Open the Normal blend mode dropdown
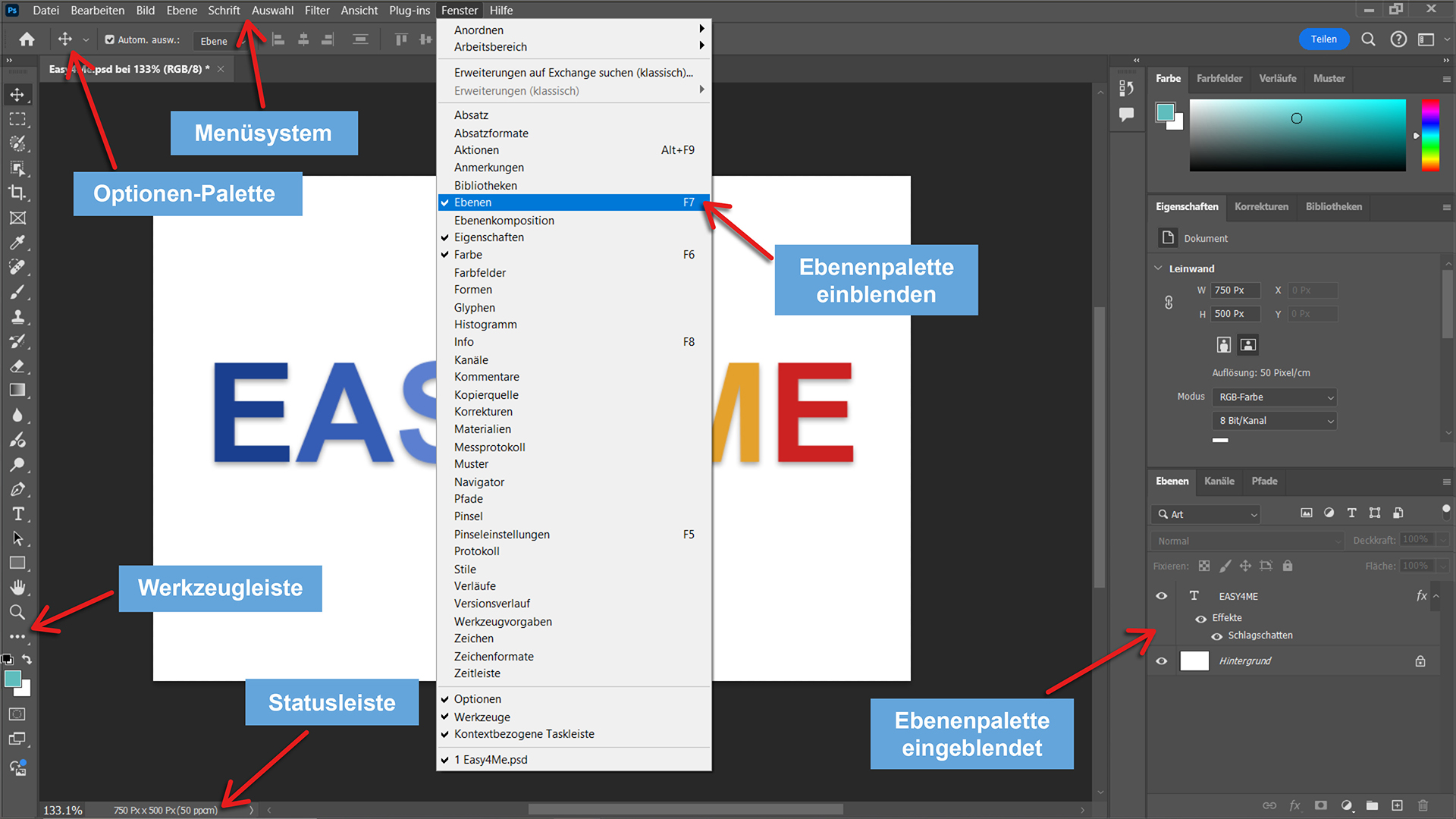The image size is (1456, 819). point(1247,541)
